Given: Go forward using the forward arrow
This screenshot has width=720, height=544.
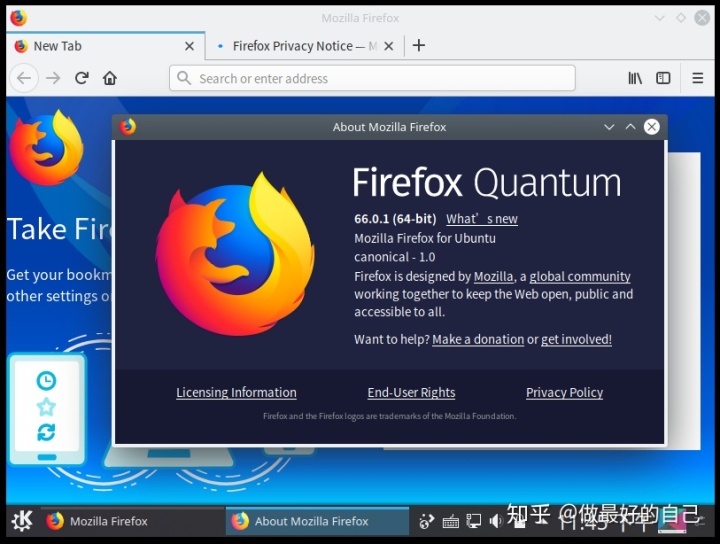Looking at the screenshot, I should pyautogui.click(x=53, y=78).
